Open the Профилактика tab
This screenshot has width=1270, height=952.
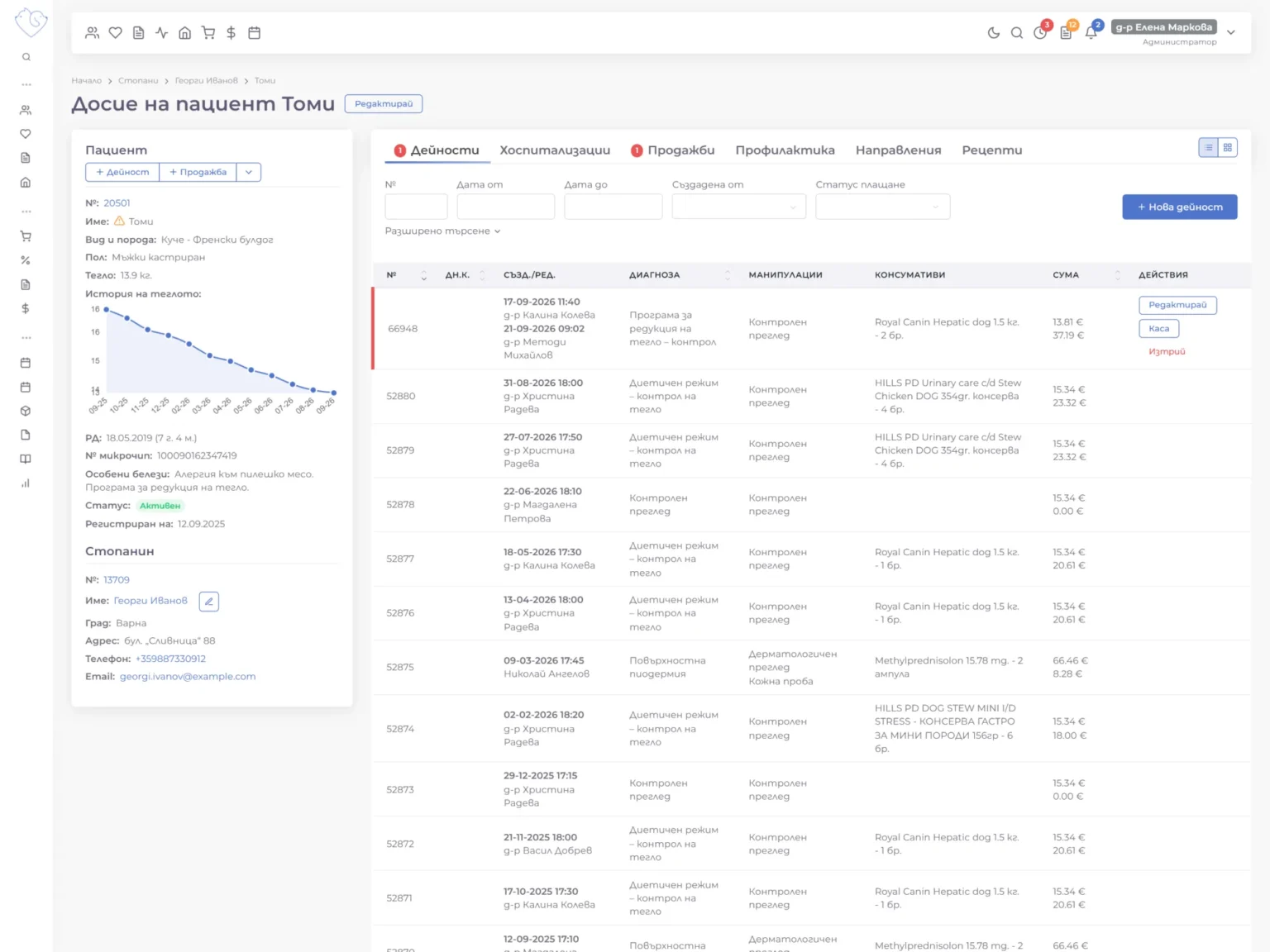[x=785, y=150]
